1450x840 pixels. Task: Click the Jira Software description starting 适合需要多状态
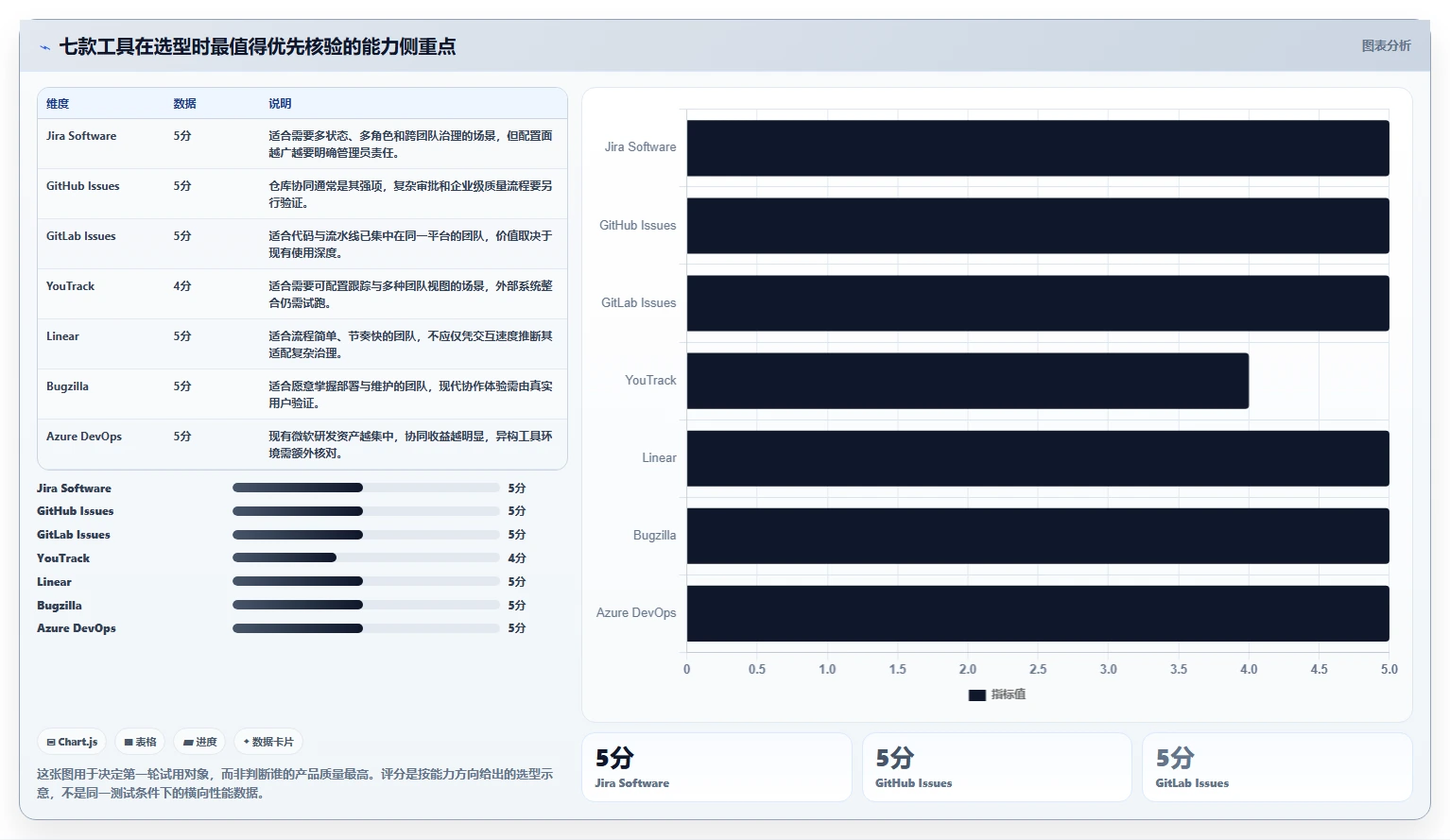(x=410, y=145)
